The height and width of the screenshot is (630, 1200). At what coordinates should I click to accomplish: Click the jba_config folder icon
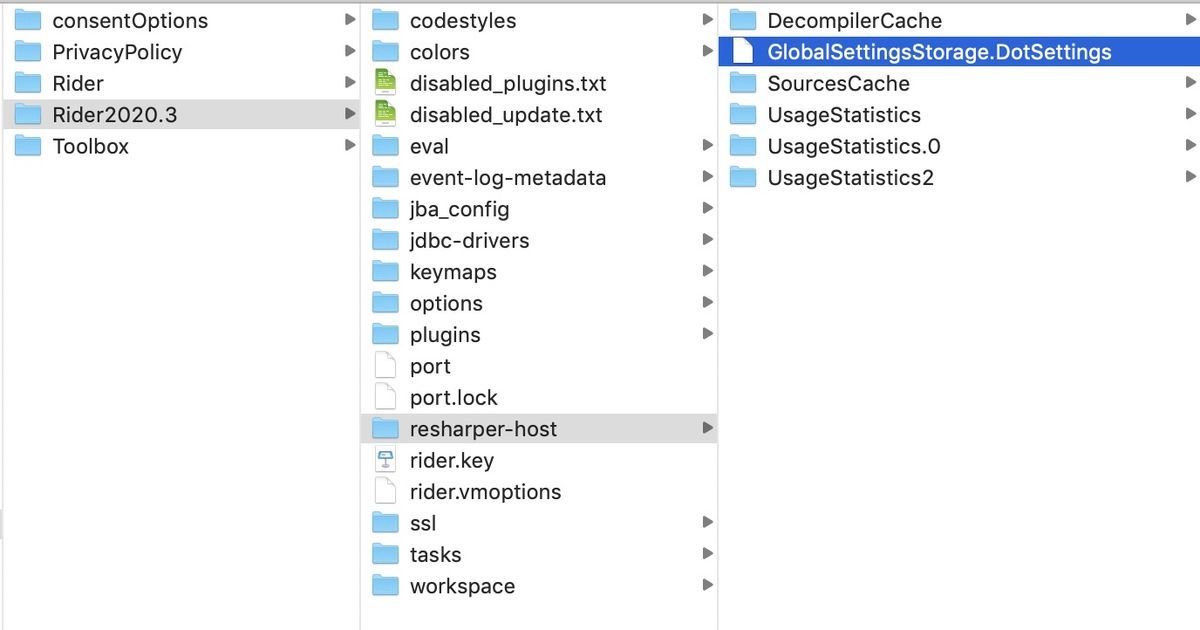coord(385,209)
